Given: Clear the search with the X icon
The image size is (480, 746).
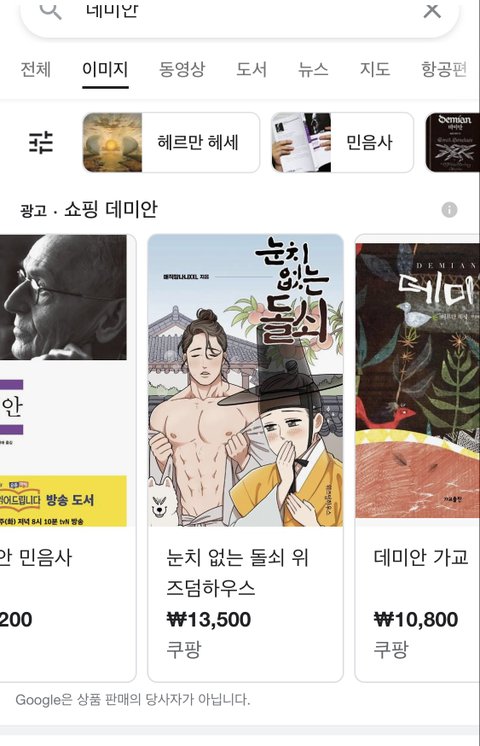Looking at the screenshot, I should click(x=432, y=10).
